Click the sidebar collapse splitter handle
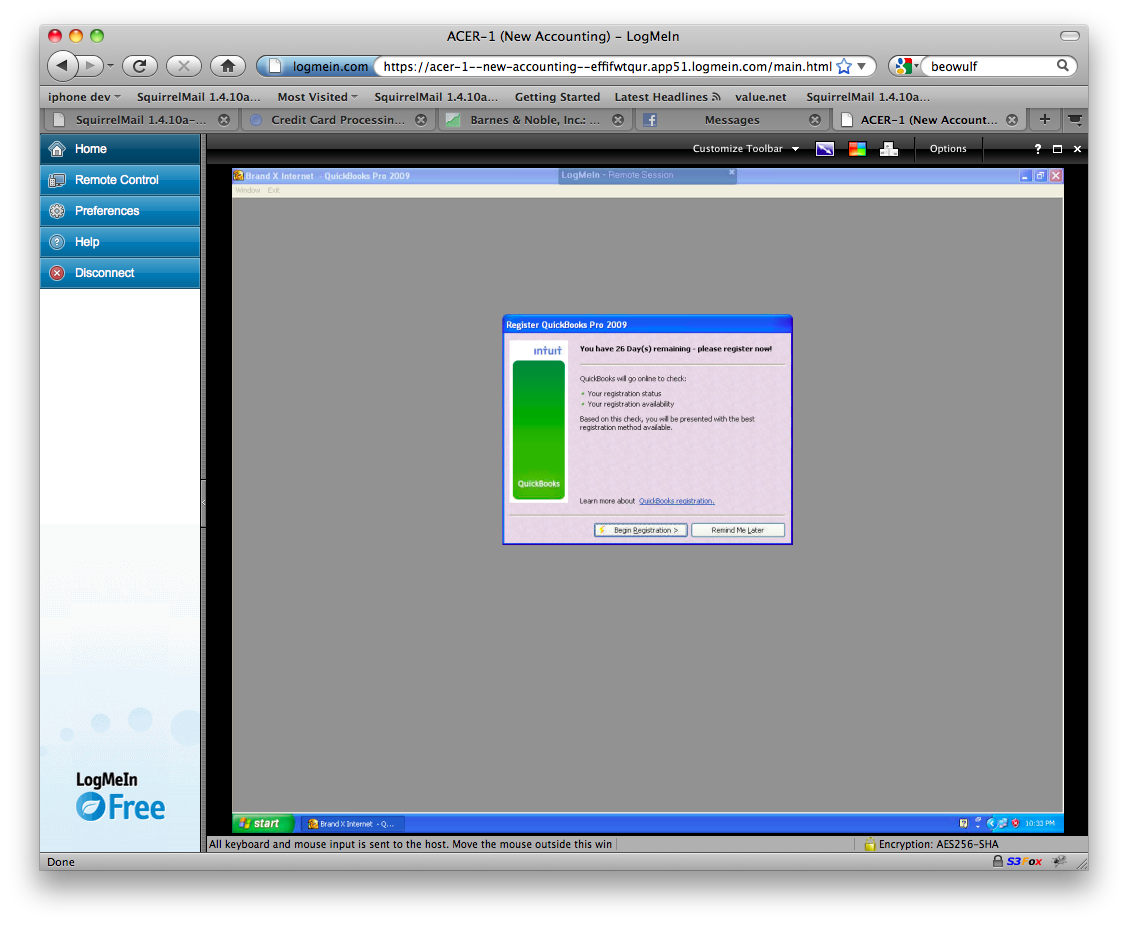Viewport: 1128px width, 925px height. pyautogui.click(x=204, y=503)
